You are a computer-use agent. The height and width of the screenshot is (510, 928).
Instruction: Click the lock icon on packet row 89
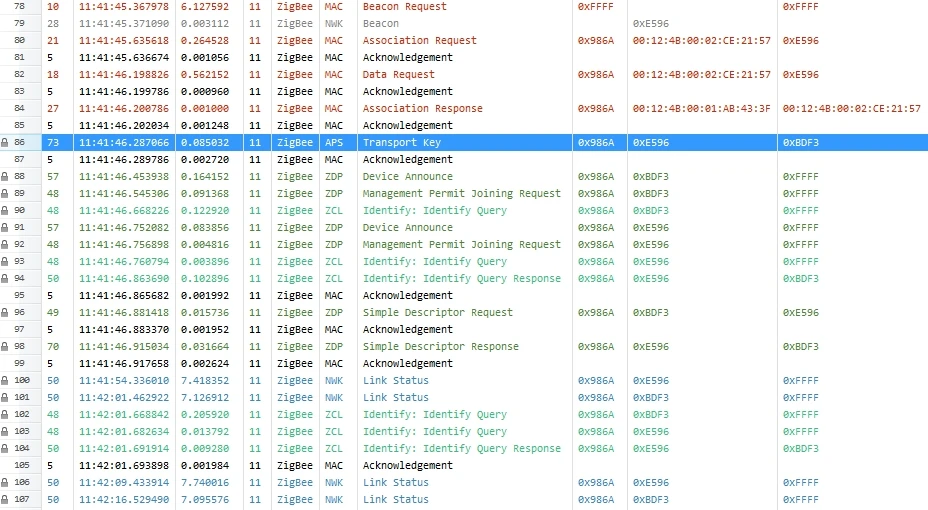(x=5, y=193)
